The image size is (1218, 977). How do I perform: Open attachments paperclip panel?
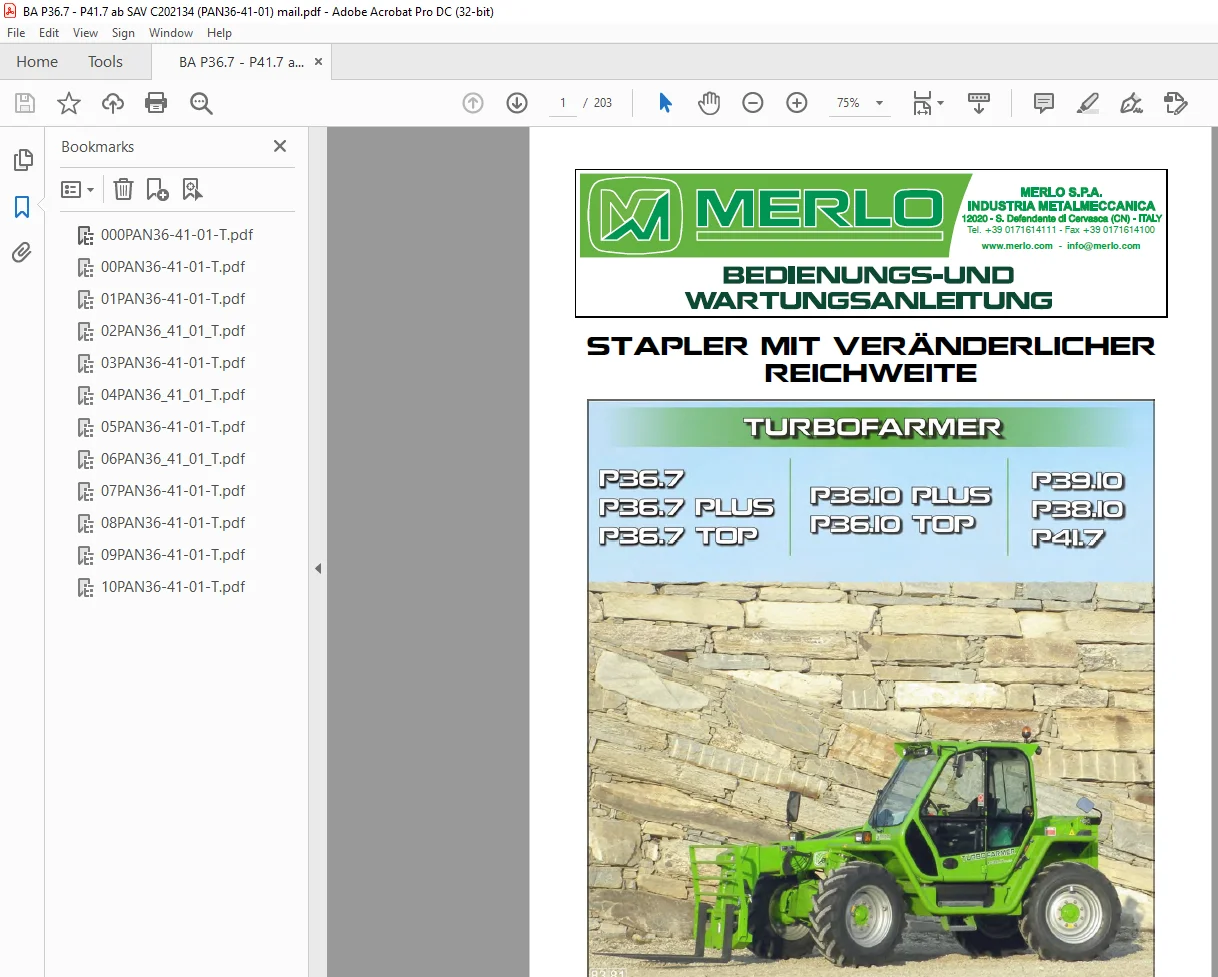click(22, 253)
